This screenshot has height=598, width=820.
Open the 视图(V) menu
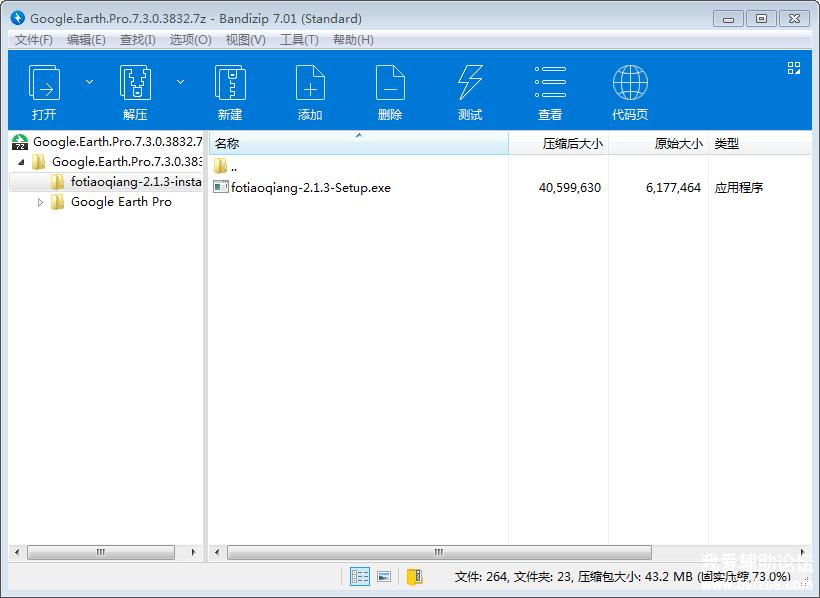pos(245,40)
